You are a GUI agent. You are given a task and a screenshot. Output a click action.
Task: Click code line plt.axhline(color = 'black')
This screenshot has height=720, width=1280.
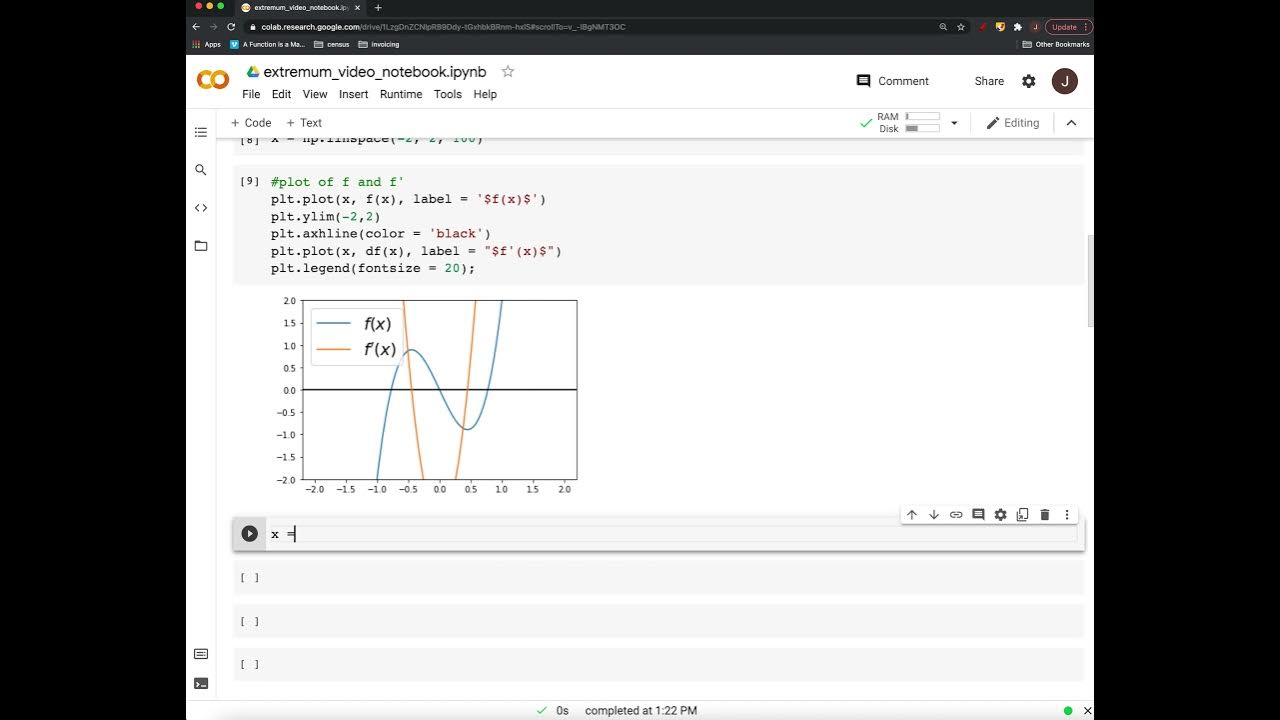pos(381,233)
